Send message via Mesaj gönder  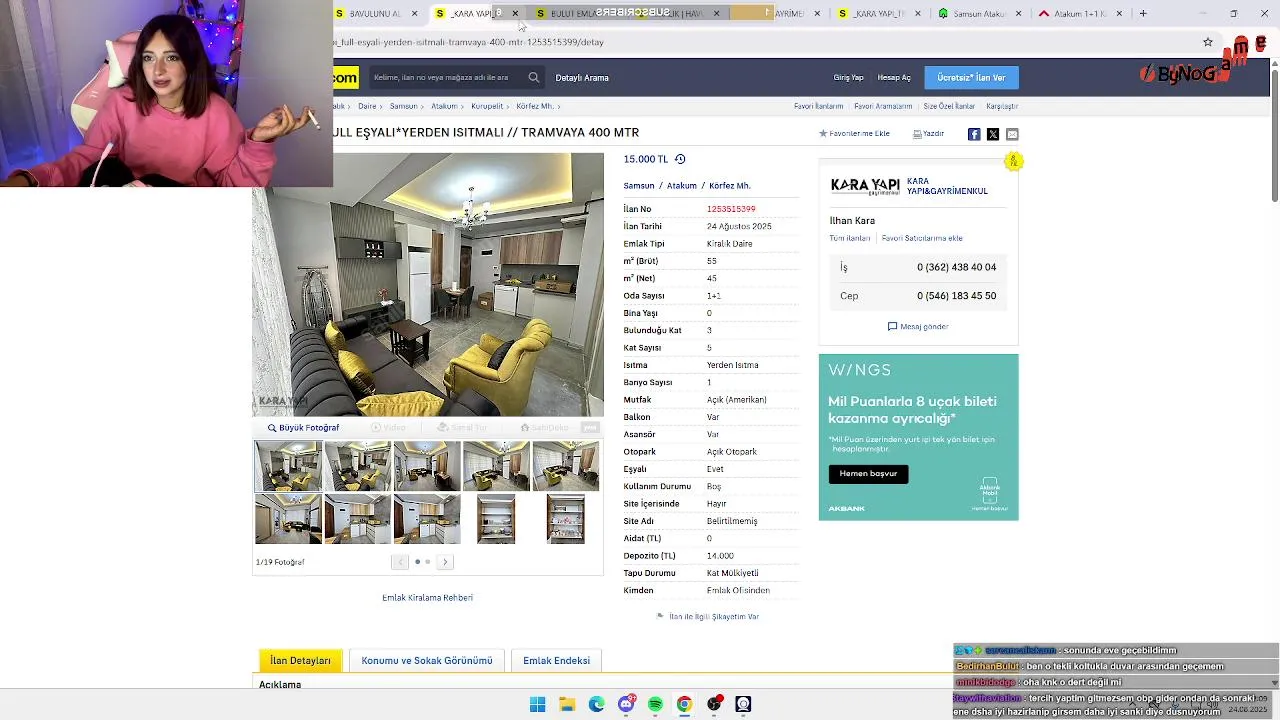coord(918,326)
